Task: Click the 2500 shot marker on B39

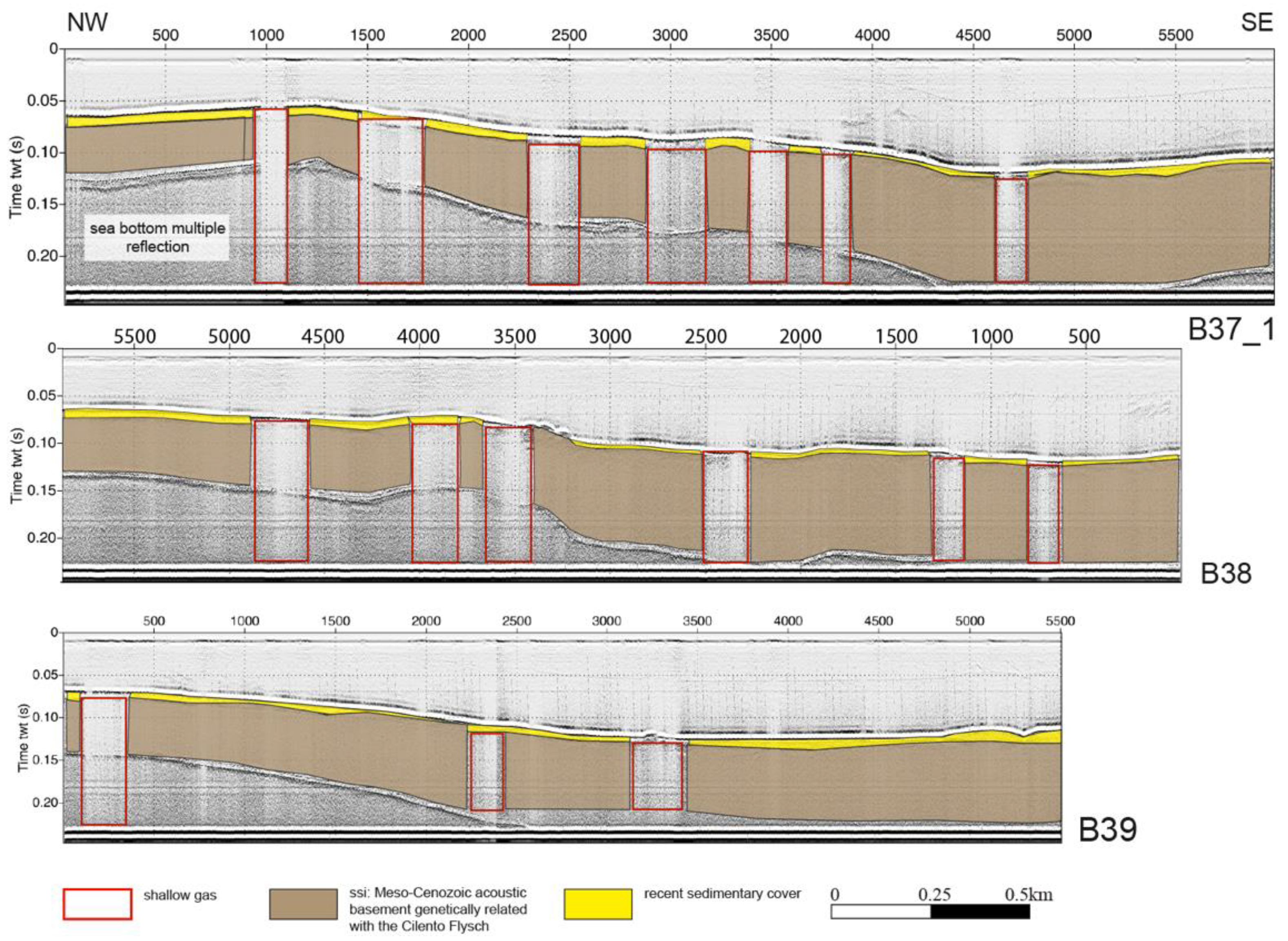Action: point(517,621)
